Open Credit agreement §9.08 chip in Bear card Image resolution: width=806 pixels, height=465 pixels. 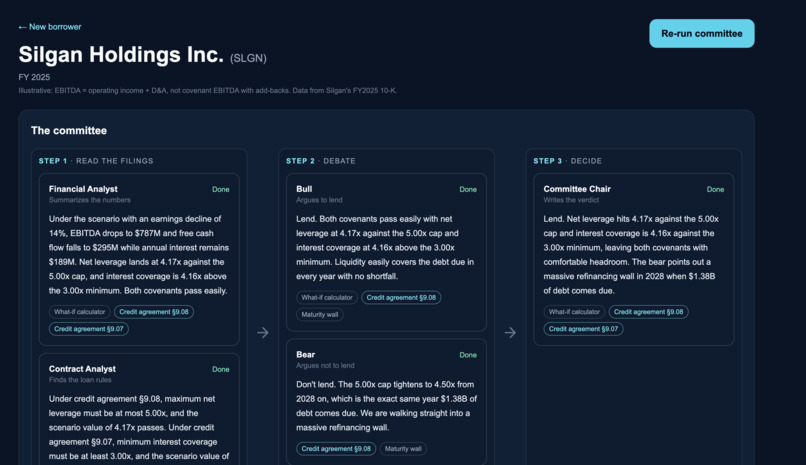pyautogui.click(x=336, y=449)
